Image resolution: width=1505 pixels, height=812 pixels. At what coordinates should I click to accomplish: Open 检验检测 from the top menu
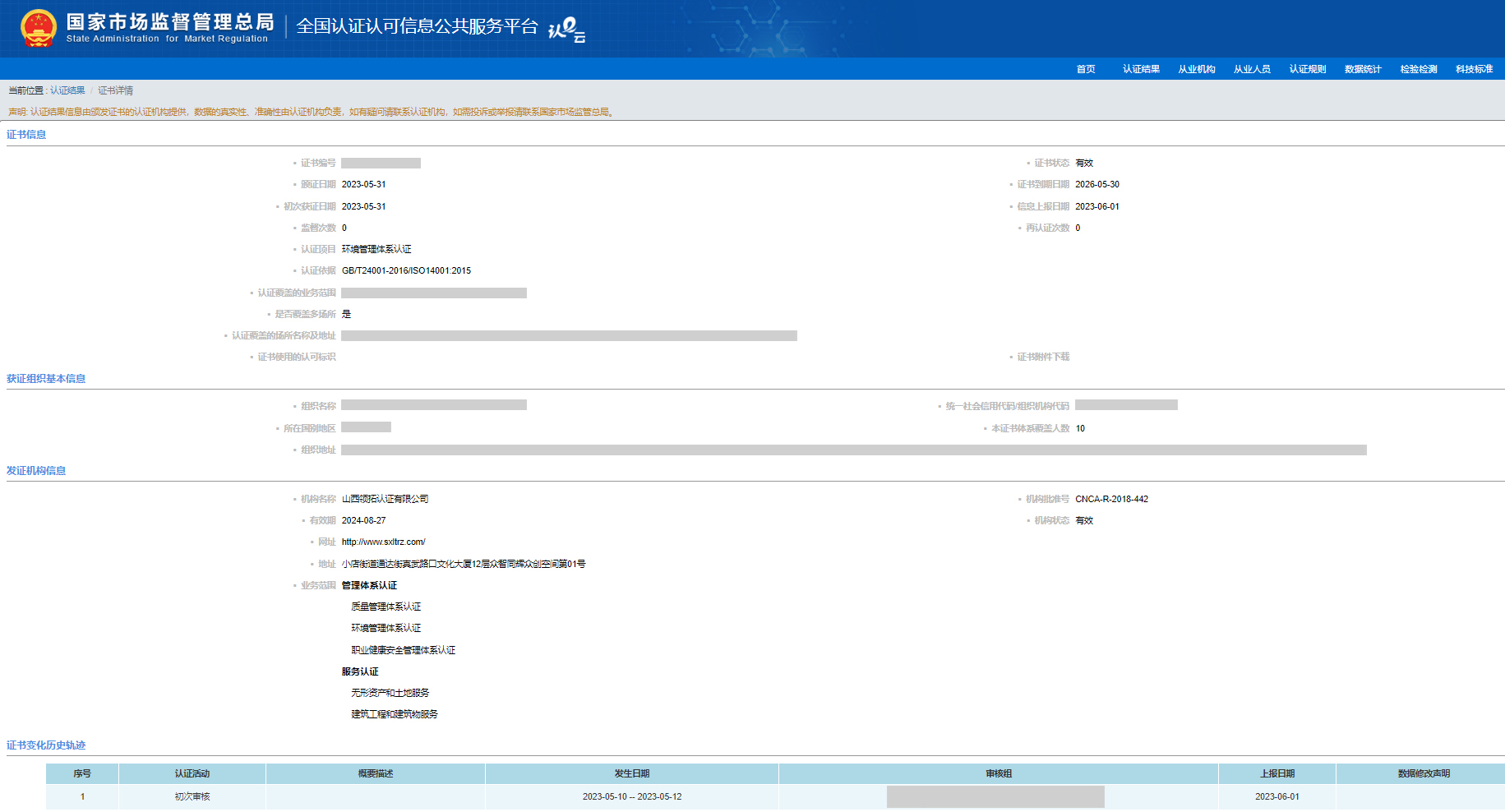point(1418,69)
